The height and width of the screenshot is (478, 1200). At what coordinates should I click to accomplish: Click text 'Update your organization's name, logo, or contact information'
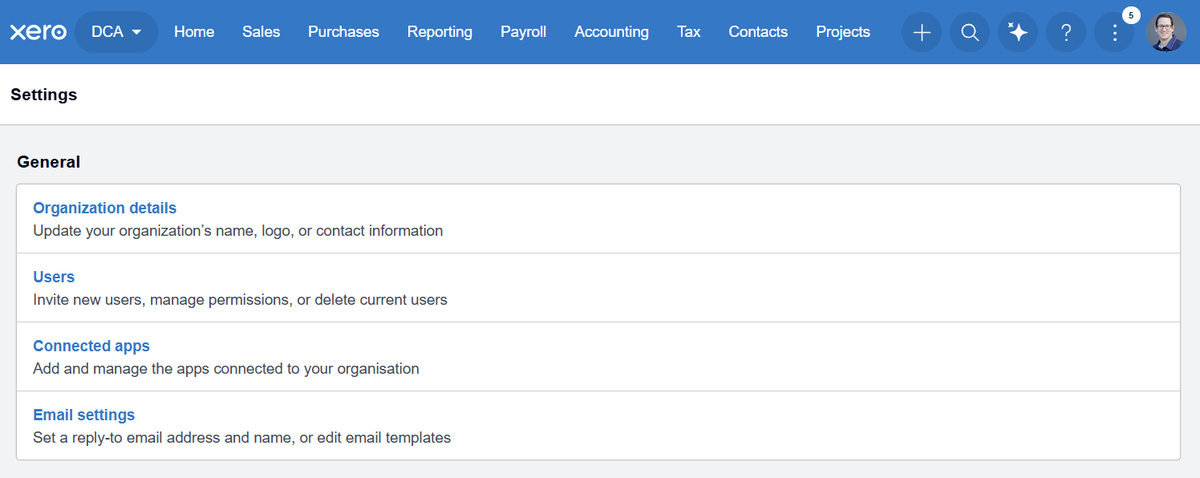pyautogui.click(x=238, y=231)
